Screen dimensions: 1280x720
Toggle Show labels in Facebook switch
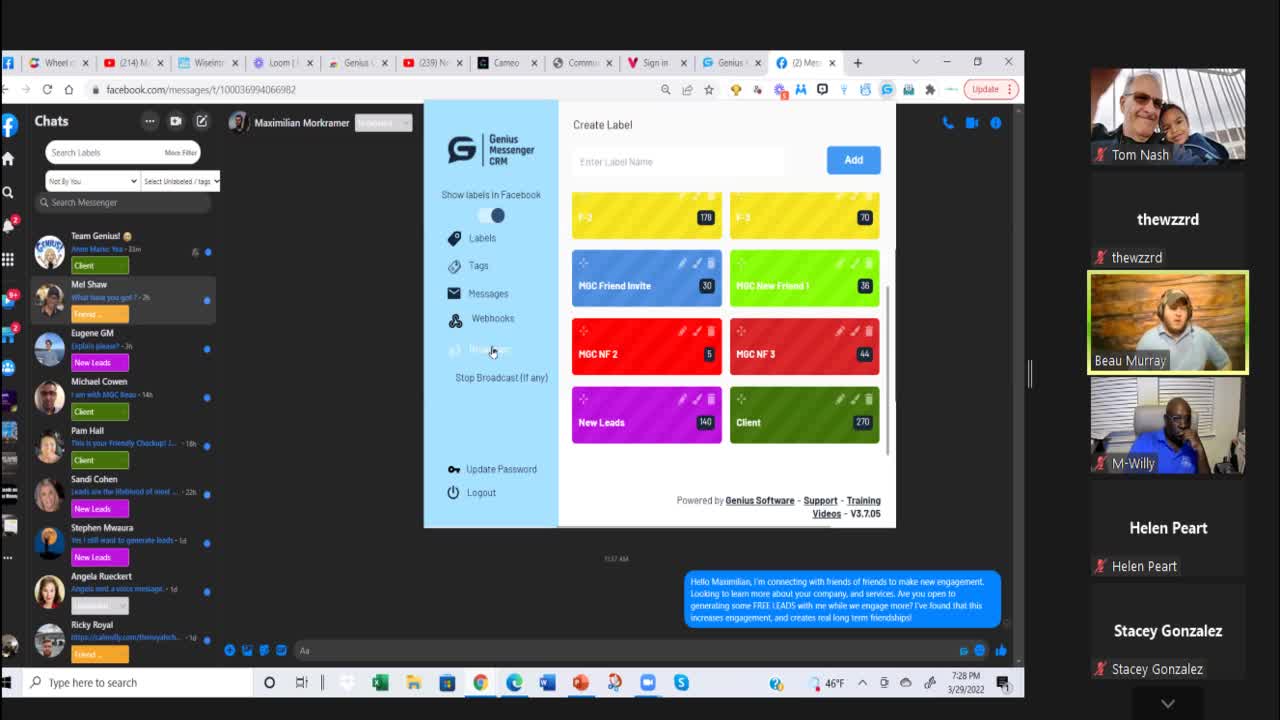click(x=491, y=215)
